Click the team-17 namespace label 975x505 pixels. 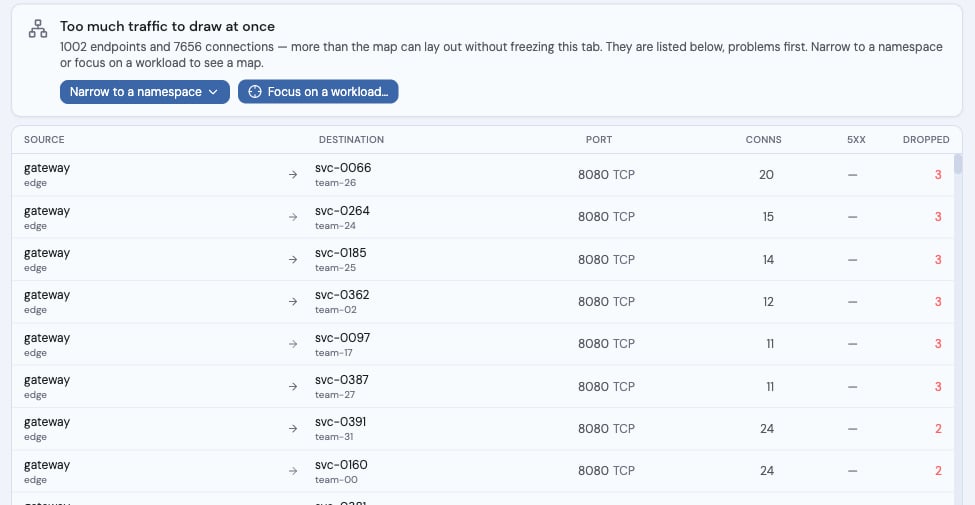[x=335, y=353]
